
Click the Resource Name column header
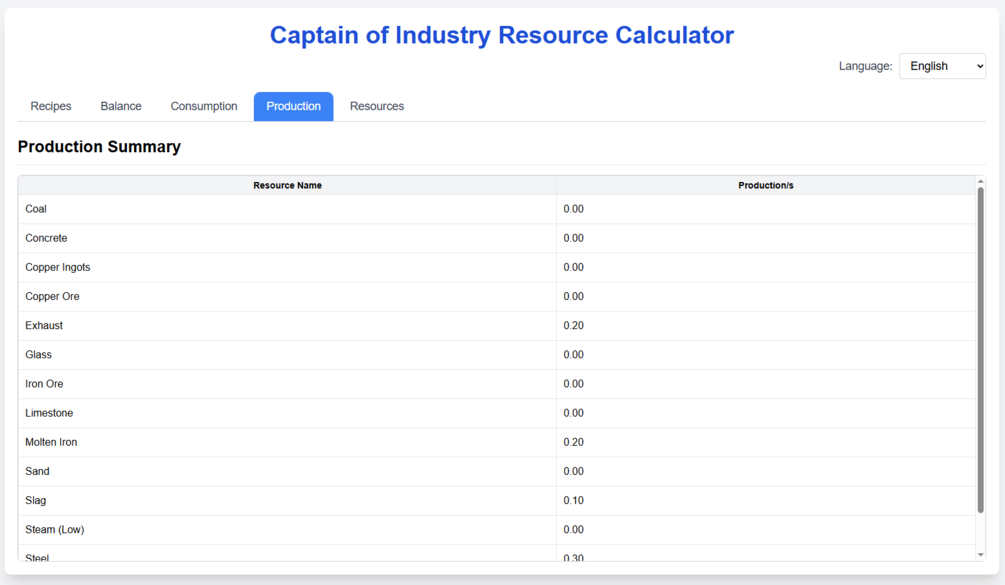(x=287, y=185)
